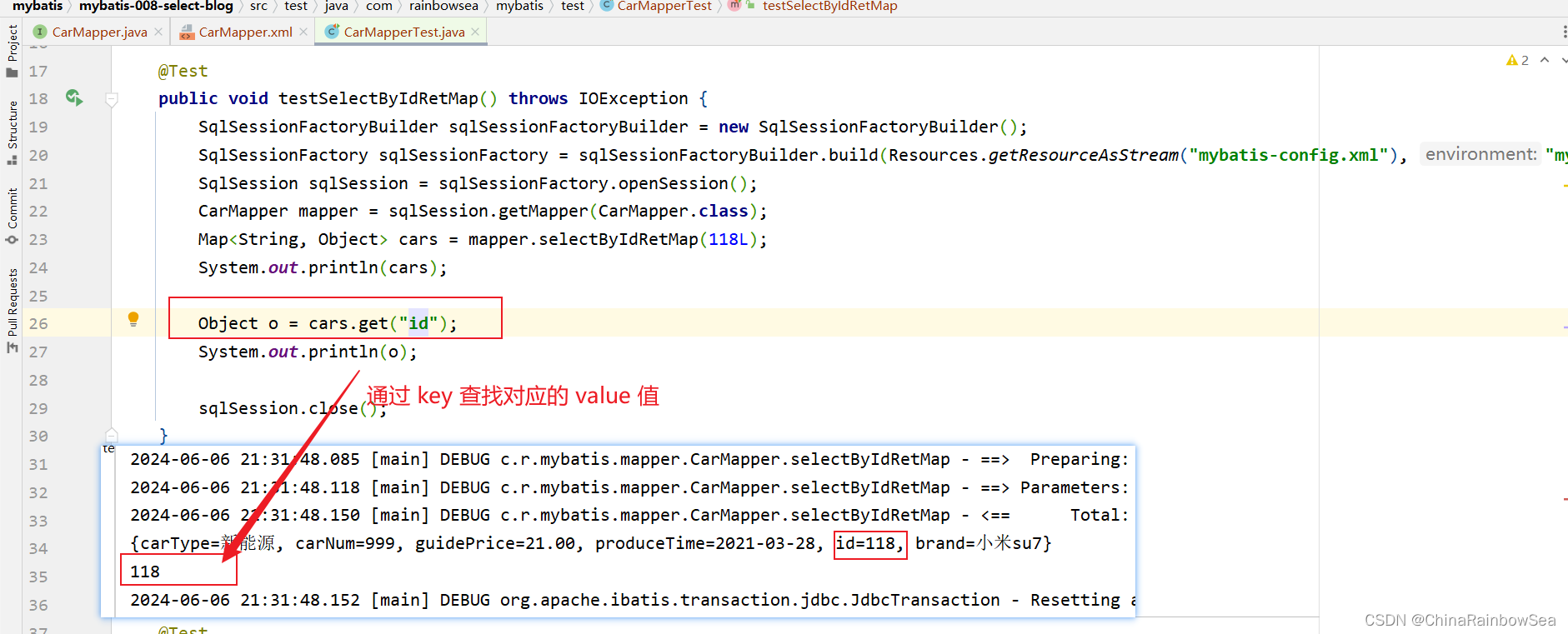Viewport: 1568px width, 634px height.
Task: Expand the environment inlay hint on line 20
Action: pos(1480,154)
